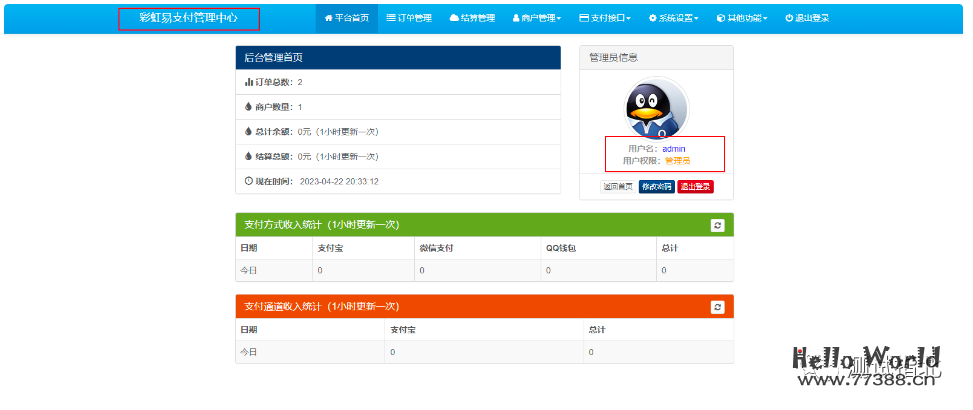Open the 系统设置 dropdown
Image resolution: width=973 pixels, height=410 pixels.
(x=673, y=18)
